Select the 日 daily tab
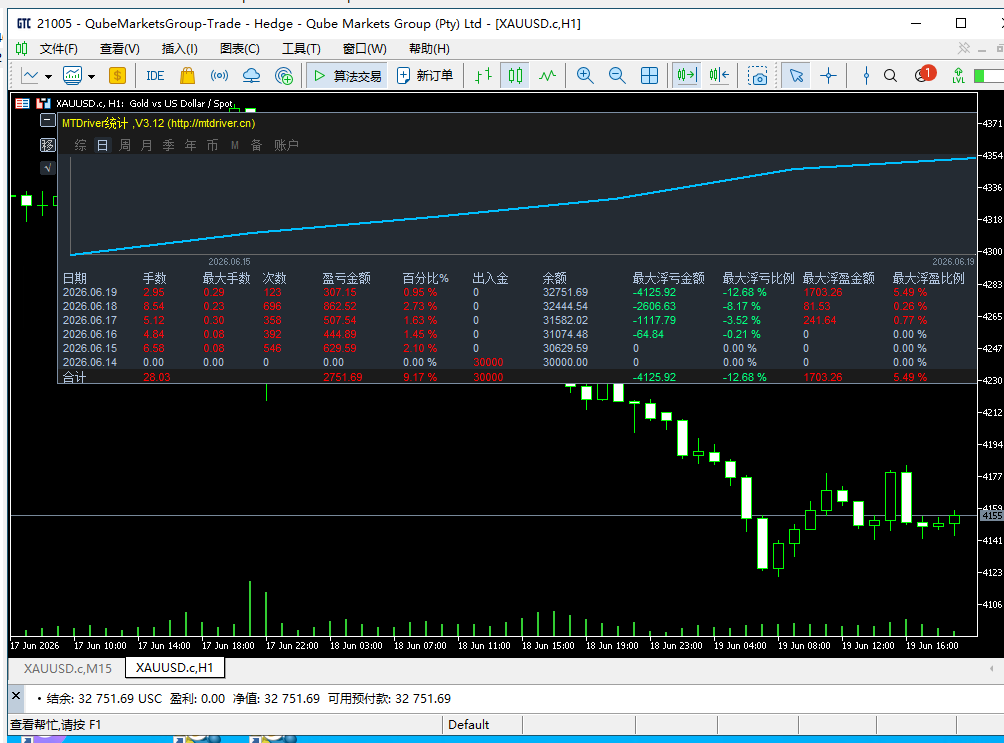The height and width of the screenshot is (743, 1004). click(102, 145)
